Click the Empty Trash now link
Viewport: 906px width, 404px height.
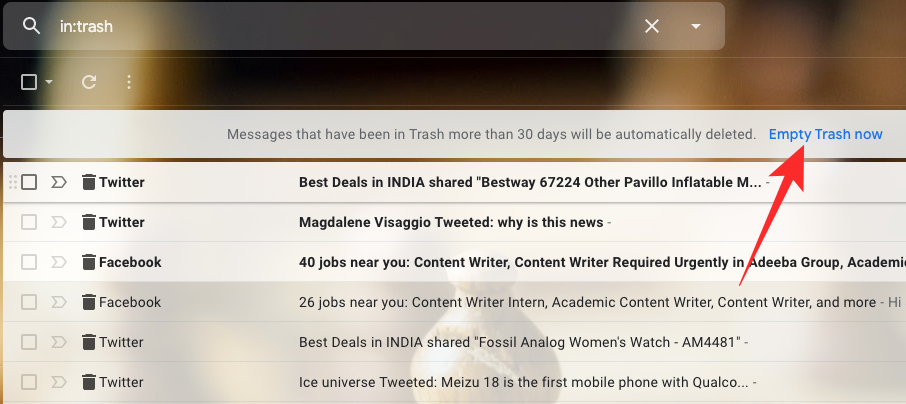point(825,134)
